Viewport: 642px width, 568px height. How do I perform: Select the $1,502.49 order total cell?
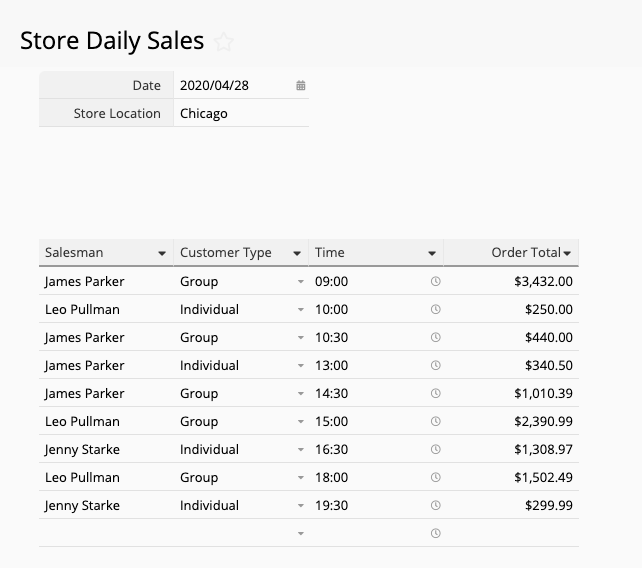(511, 477)
